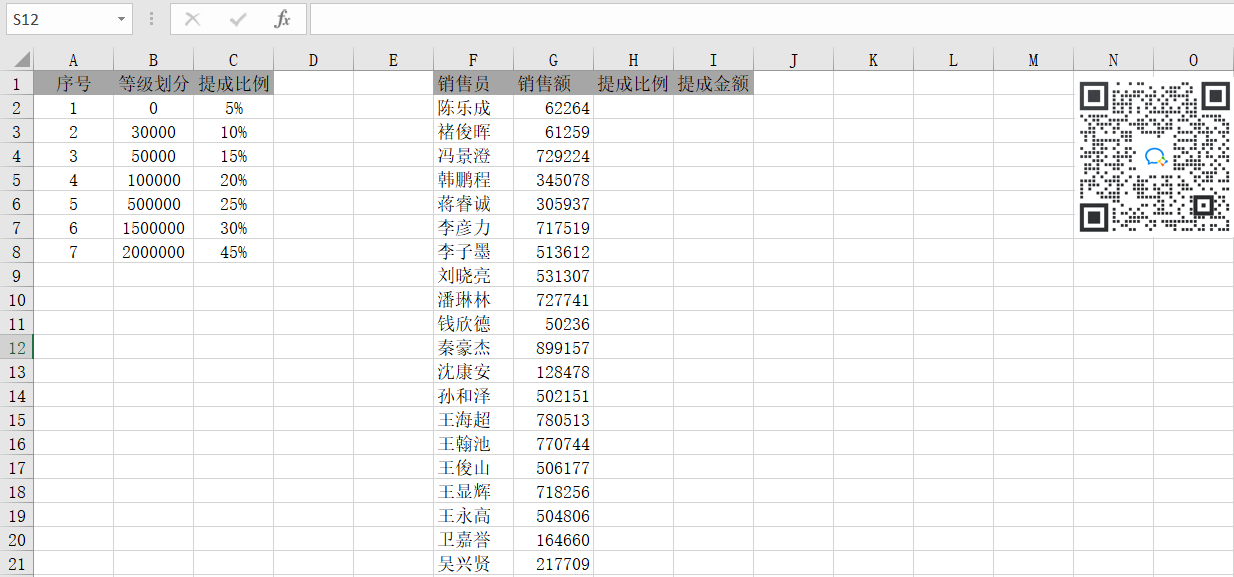Click into the formula bar input area
Screen dimensions: 1234x577
(771, 19)
